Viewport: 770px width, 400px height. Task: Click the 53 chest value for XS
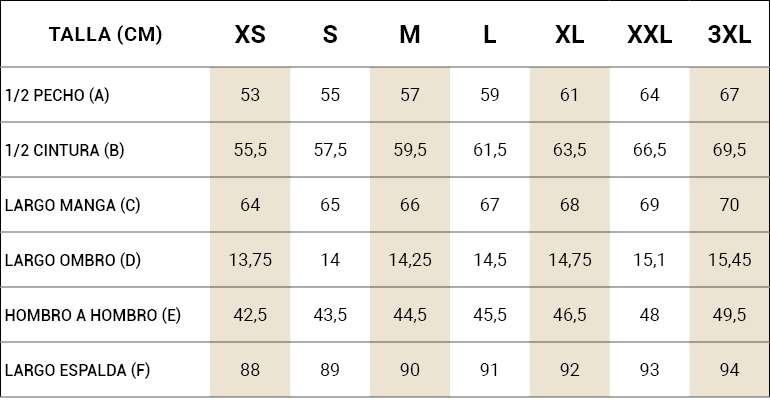pyautogui.click(x=250, y=95)
